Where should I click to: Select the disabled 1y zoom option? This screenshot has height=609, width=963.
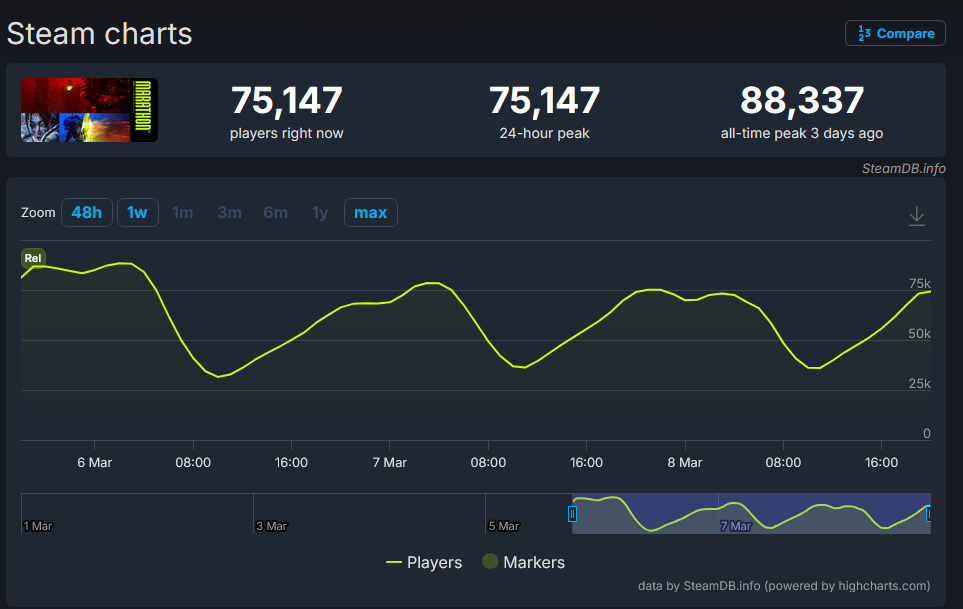click(x=320, y=212)
